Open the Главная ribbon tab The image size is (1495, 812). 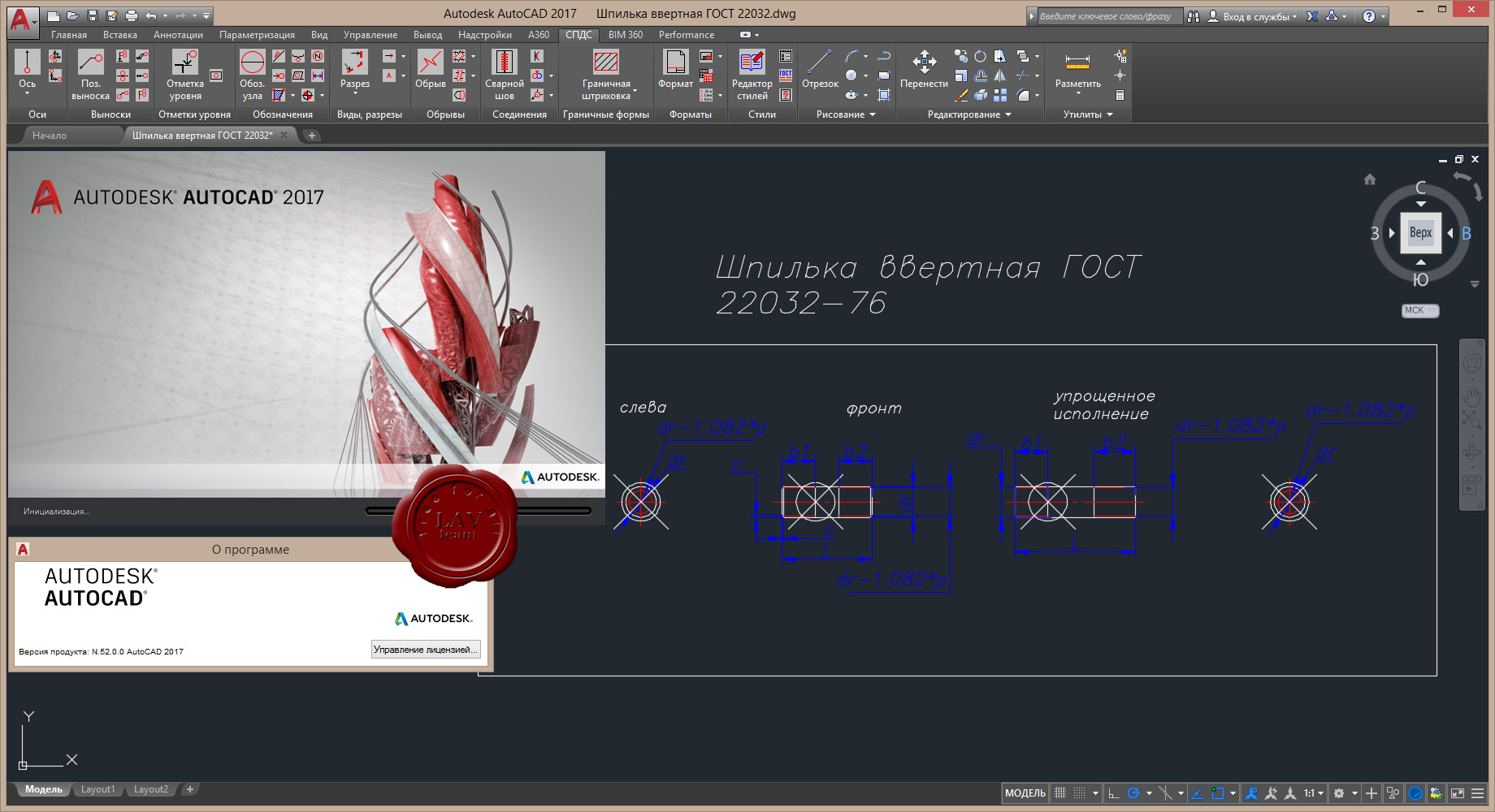68,35
